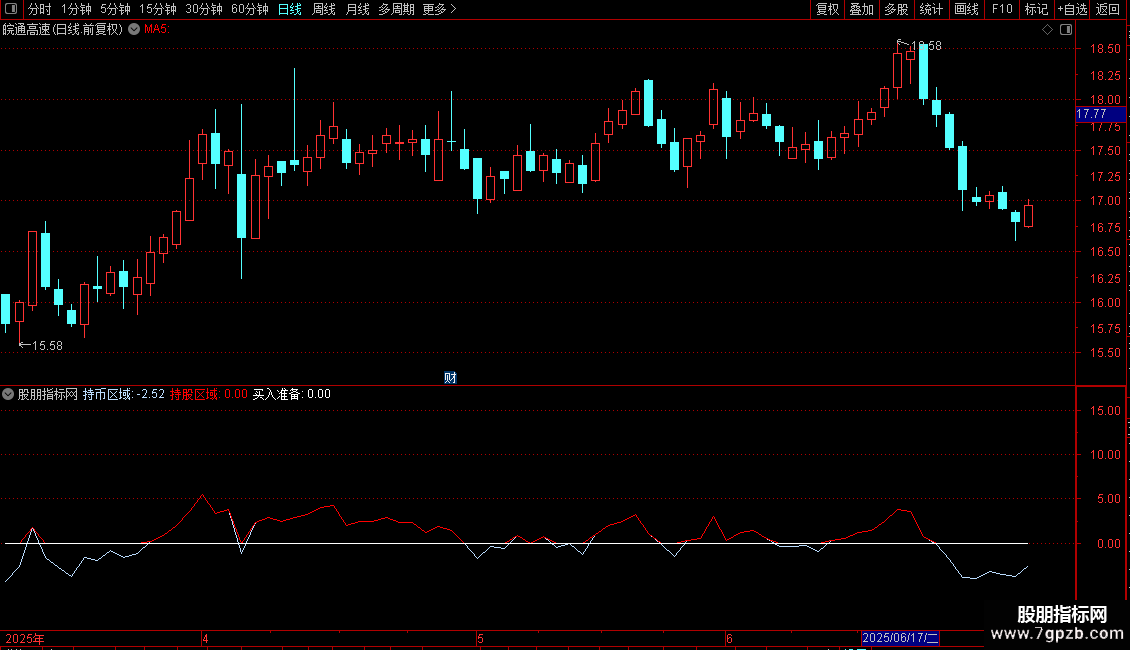1130x650 pixels.
Task: Click the 叠加 overlay button
Action: [x=861, y=9]
